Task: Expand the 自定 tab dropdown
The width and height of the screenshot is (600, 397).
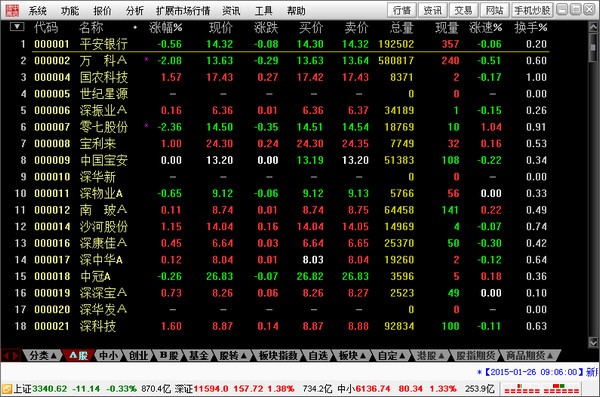Action: tap(391, 356)
